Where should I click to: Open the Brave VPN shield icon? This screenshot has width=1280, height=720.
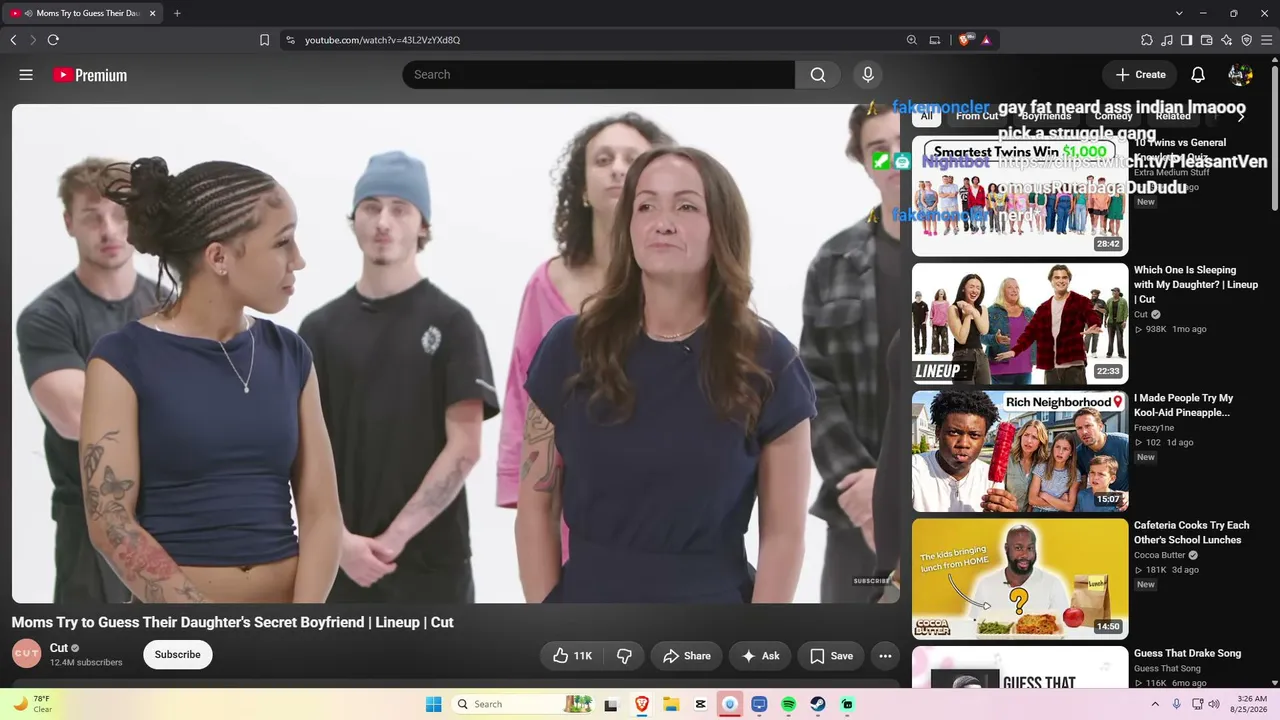(x=1247, y=40)
